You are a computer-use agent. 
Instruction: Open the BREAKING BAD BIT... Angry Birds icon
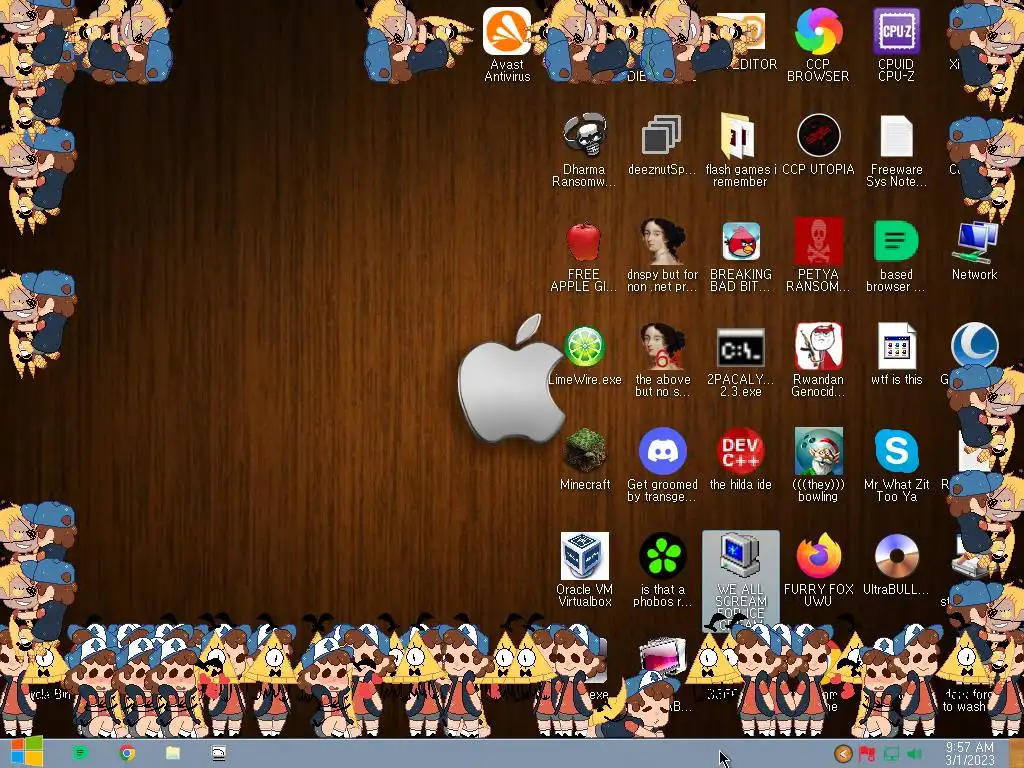(x=741, y=256)
